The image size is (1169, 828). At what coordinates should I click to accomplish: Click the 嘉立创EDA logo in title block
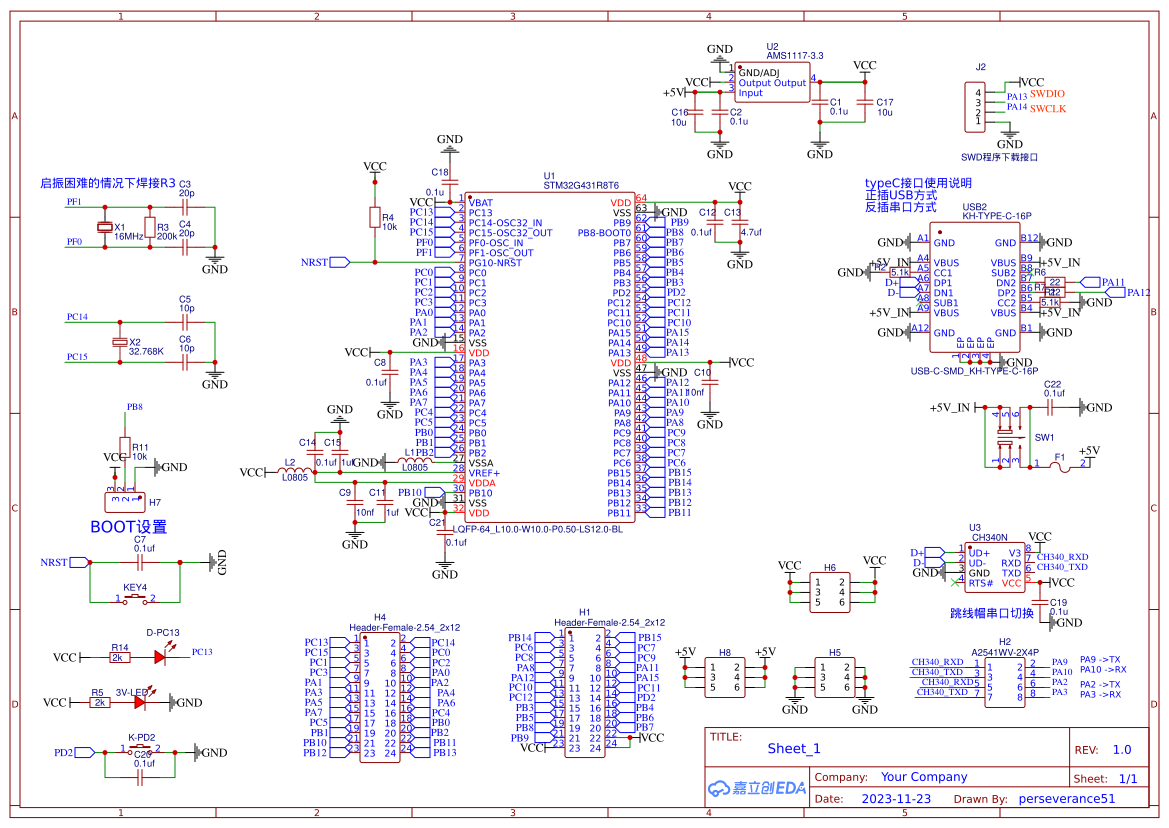[757, 788]
